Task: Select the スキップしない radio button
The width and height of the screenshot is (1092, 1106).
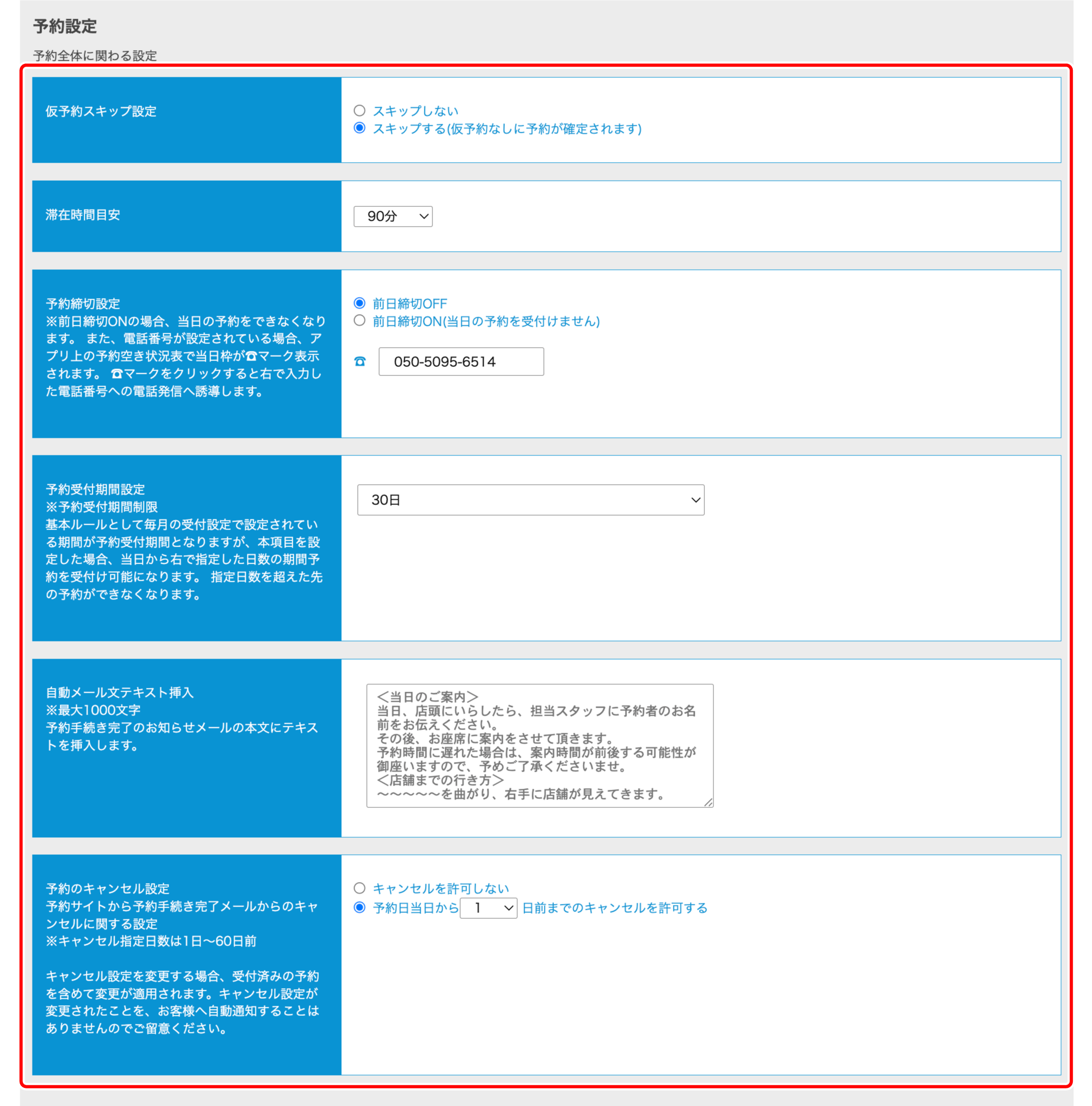Action: (x=359, y=110)
